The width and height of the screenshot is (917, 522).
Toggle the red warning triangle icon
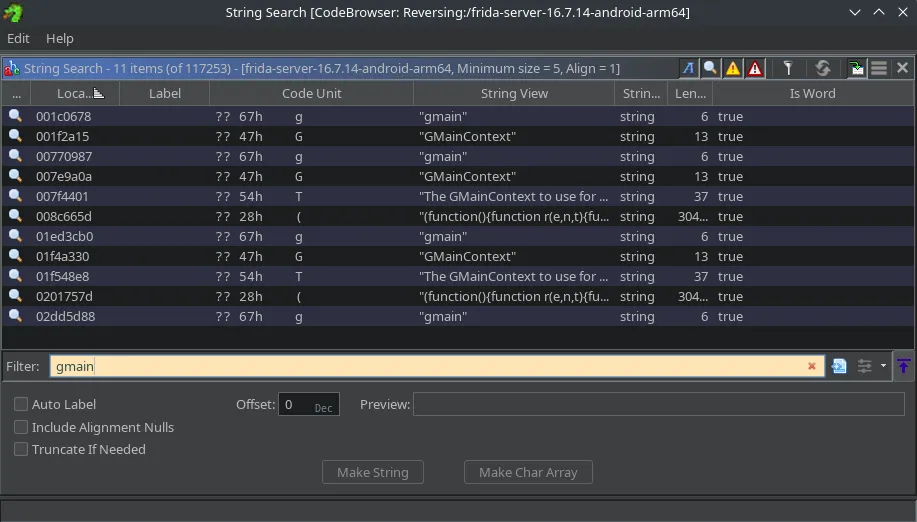tap(755, 68)
